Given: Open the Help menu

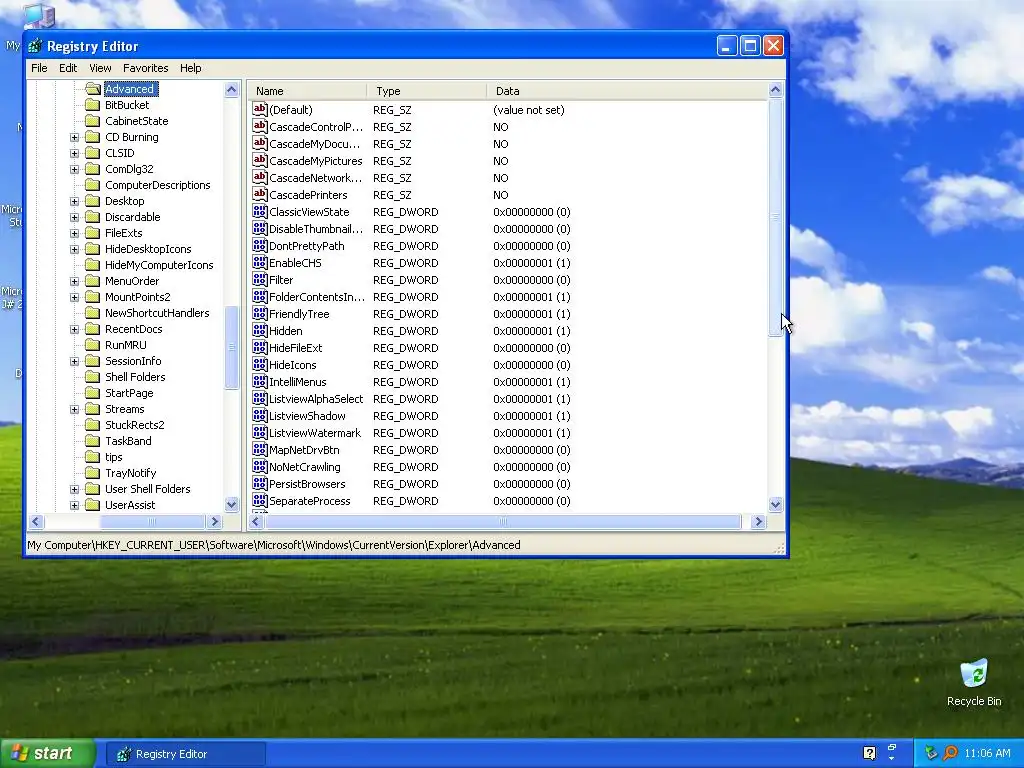Looking at the screenshot, I should [x=191, y=68].
